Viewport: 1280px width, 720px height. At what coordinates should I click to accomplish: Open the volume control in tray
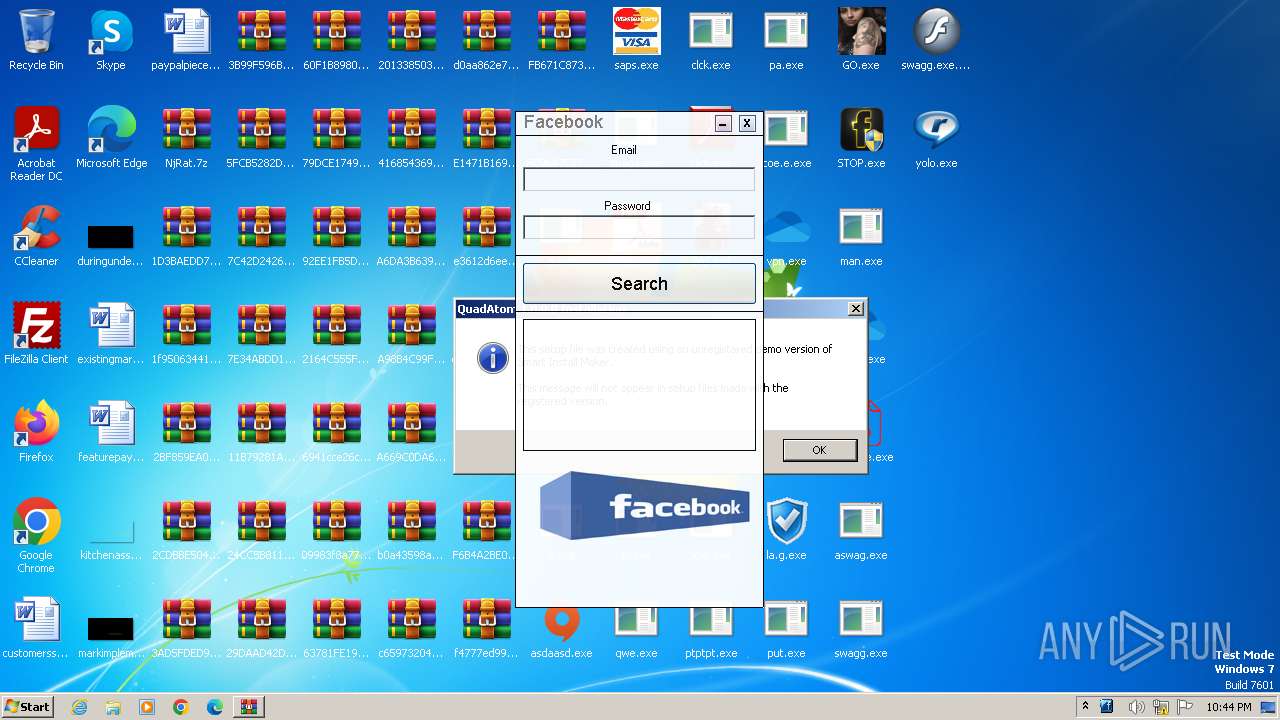(x=1136, y=707)
